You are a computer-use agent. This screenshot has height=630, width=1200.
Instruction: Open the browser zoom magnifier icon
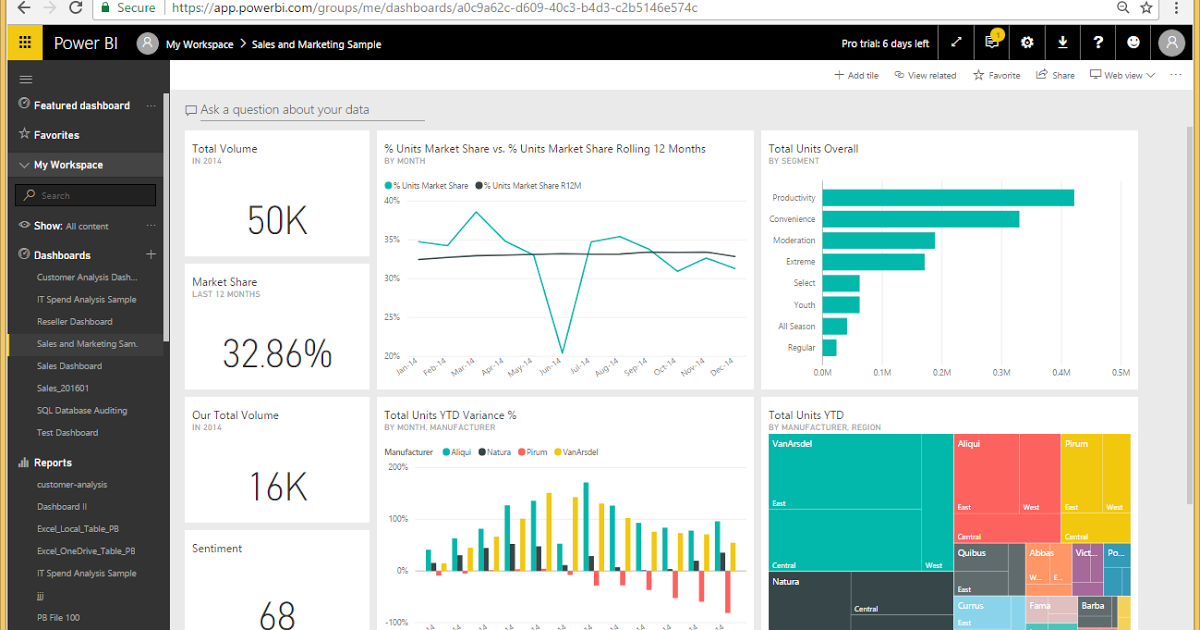[x=1123, y=8]
